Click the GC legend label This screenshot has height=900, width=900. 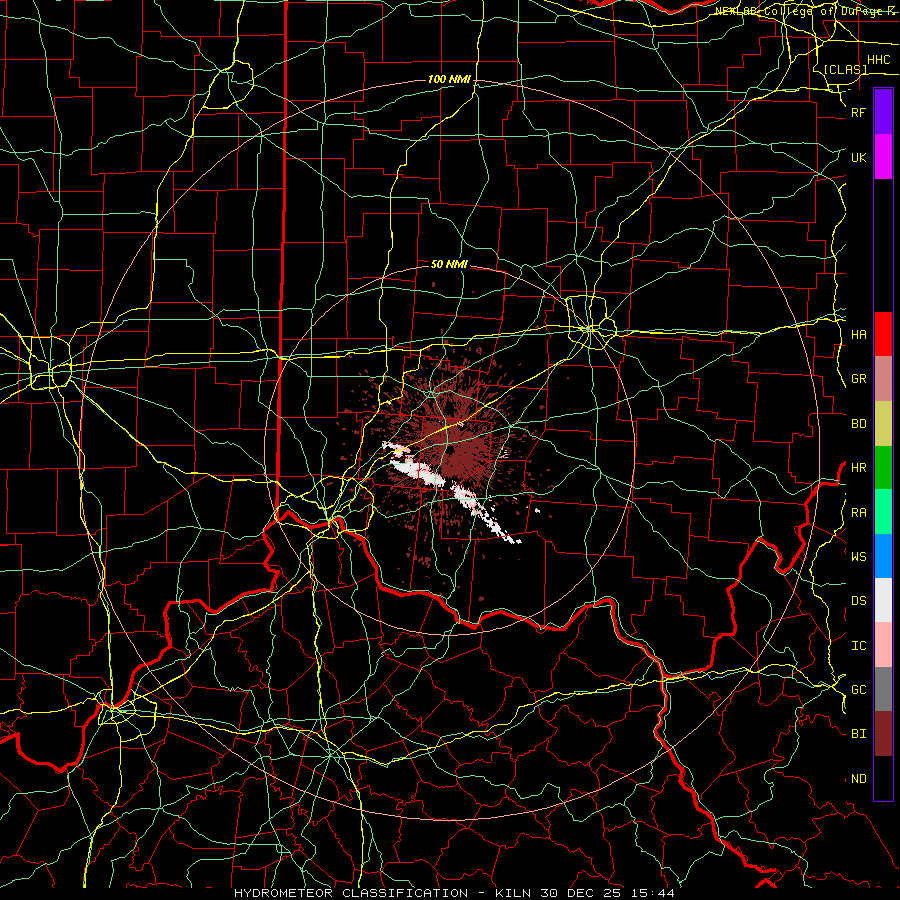pyautogui.click(x=858, y=690)
